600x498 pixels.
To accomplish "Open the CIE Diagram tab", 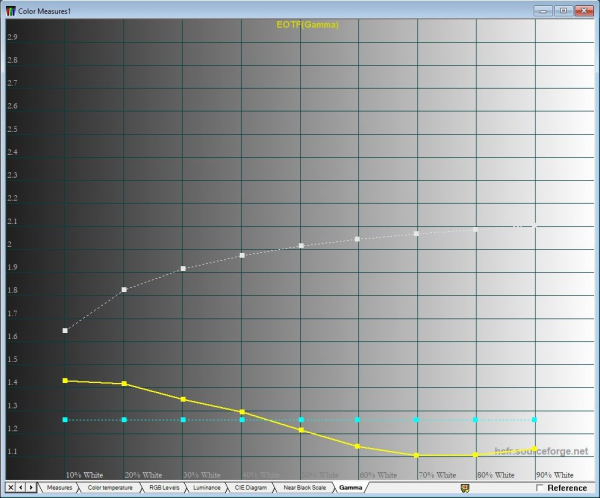I will click(x=251, y=488).
